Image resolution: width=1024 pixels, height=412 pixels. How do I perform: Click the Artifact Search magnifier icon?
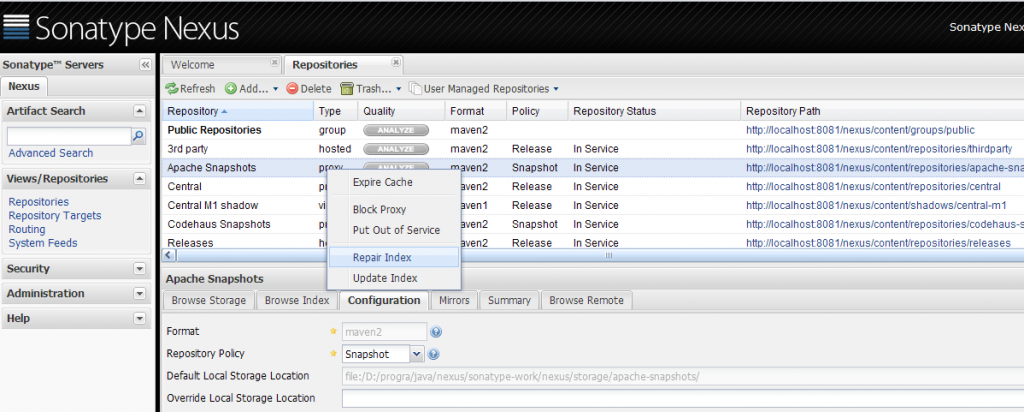[138, 136]
